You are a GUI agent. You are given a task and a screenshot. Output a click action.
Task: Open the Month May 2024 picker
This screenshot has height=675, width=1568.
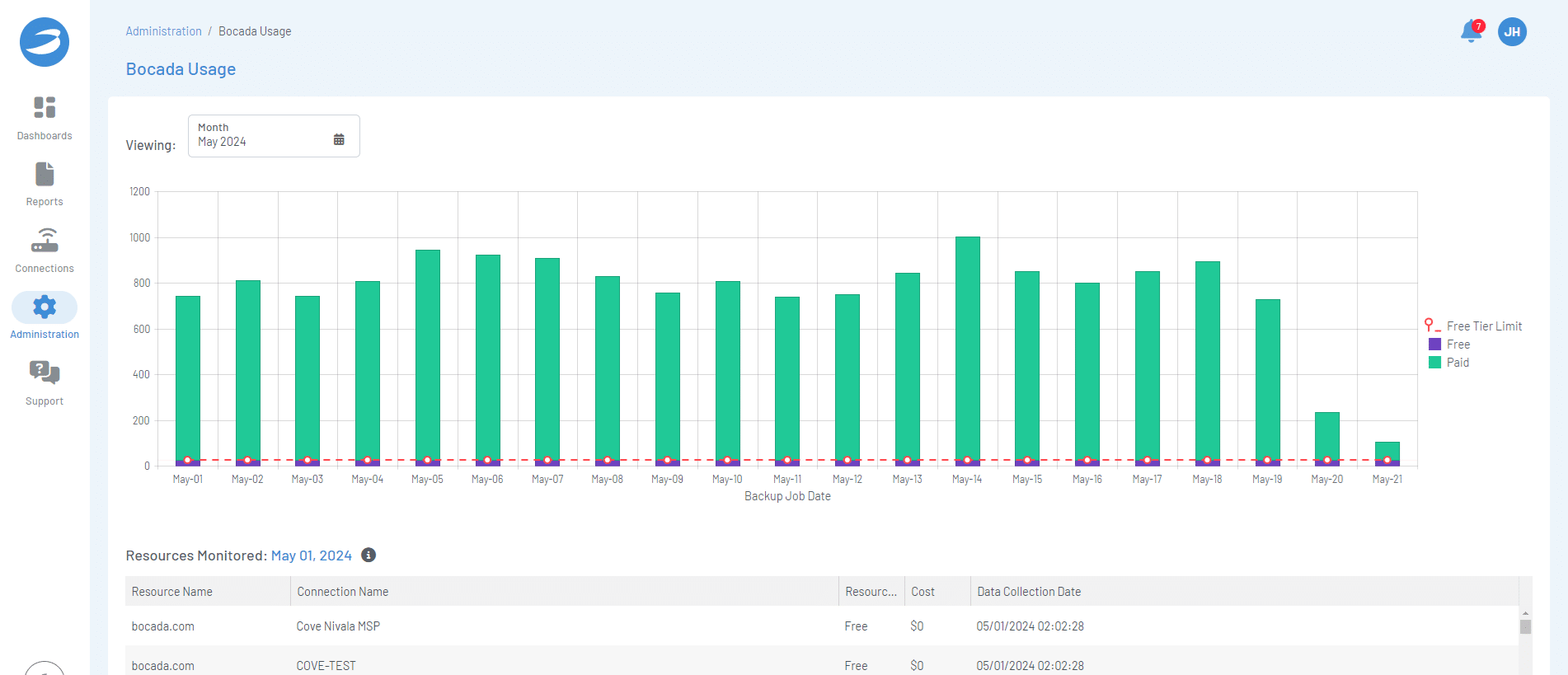pos(274,136)
